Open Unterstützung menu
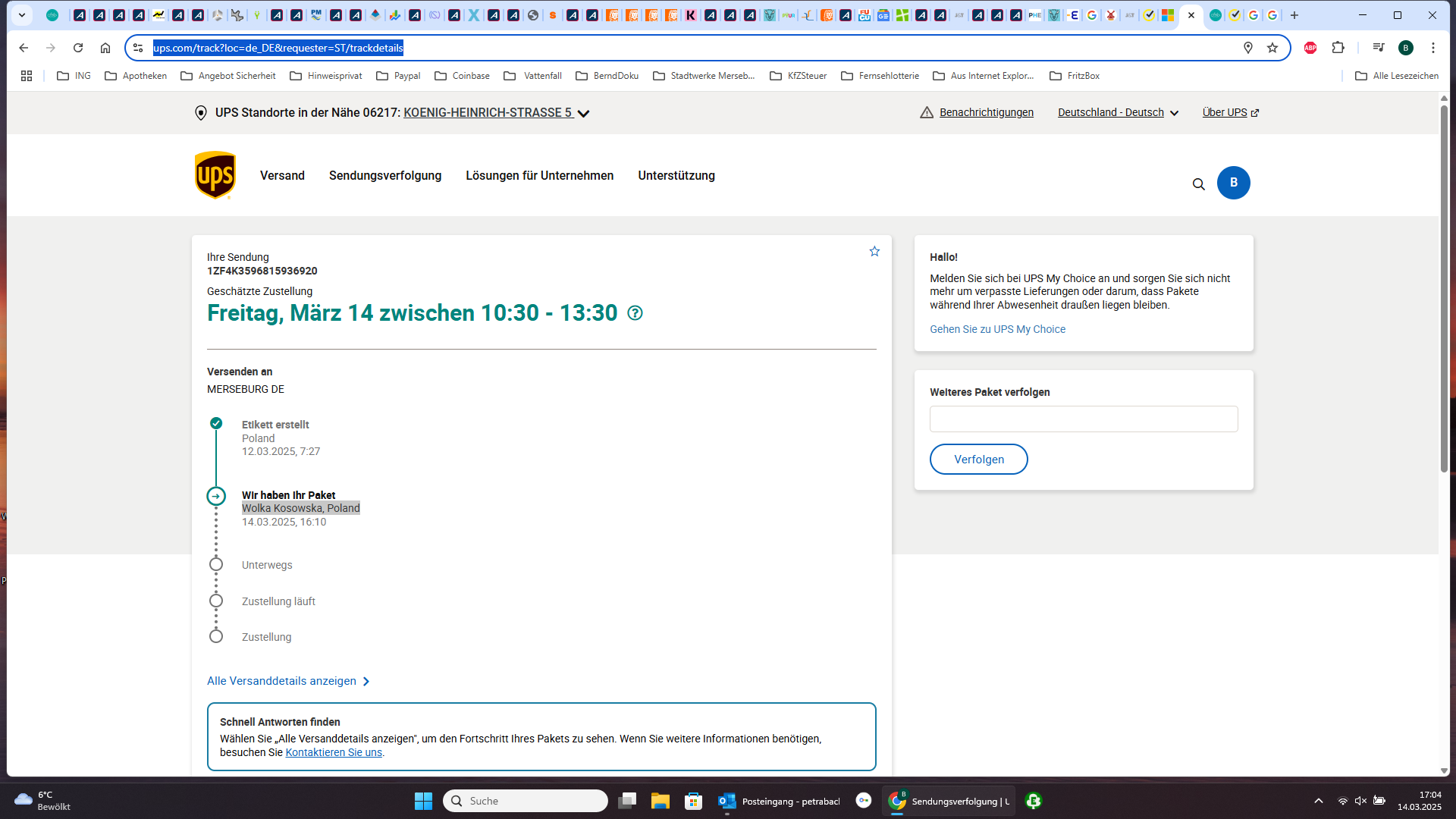Image resolution: width=1456 pixels, height=819 pixels. pos(676,176)
